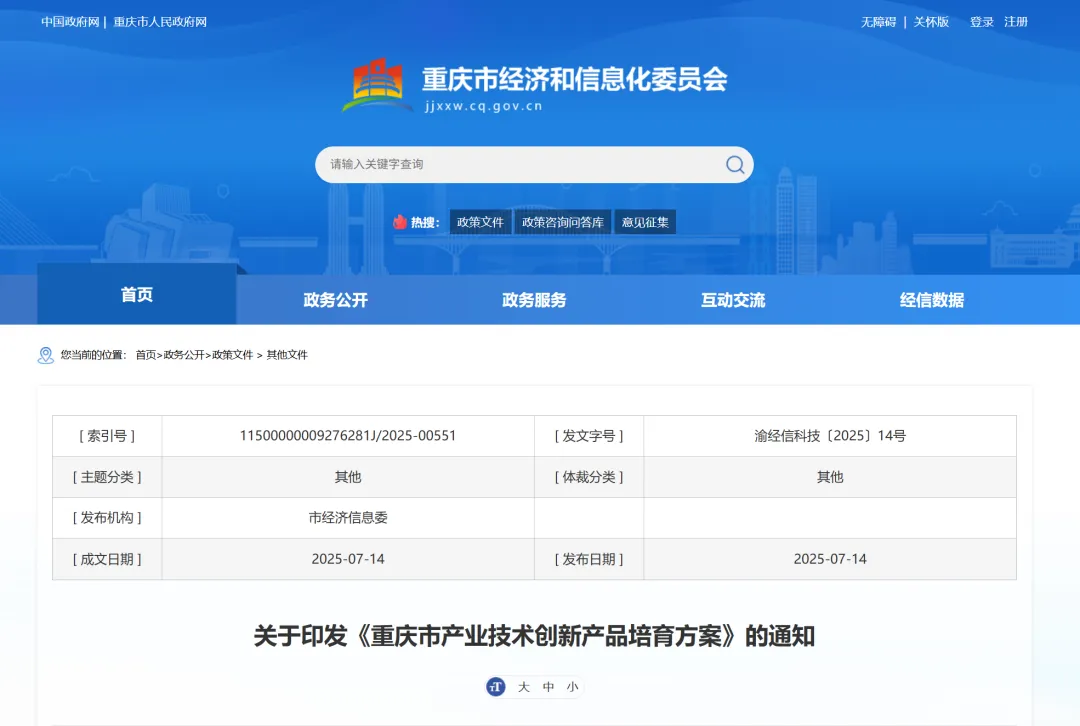Switch to the 经信数据 tab

[931, 300]
